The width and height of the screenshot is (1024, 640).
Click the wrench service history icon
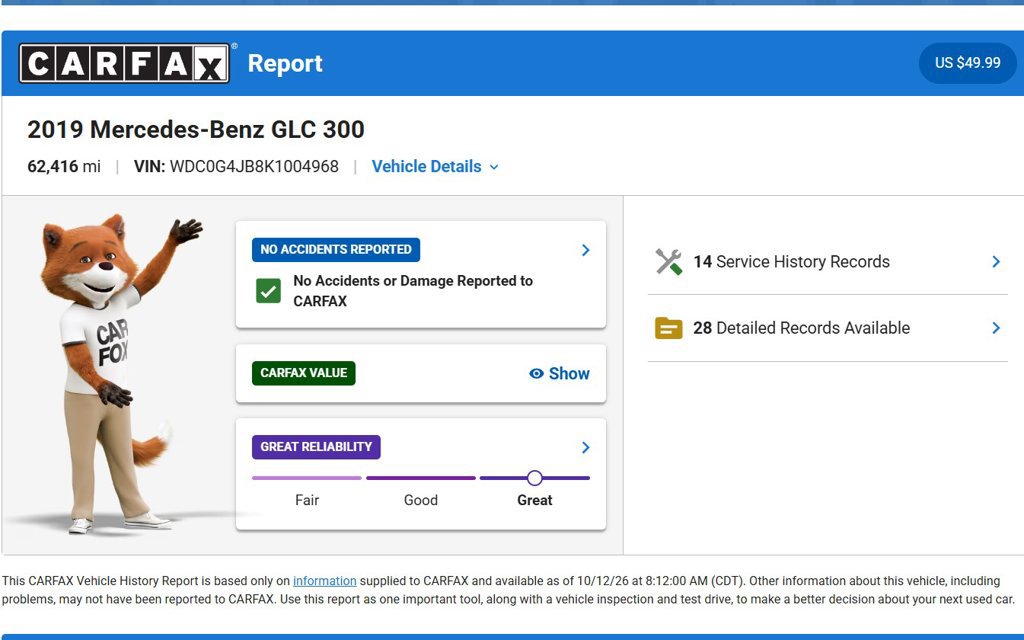click(x=669, y=262)
